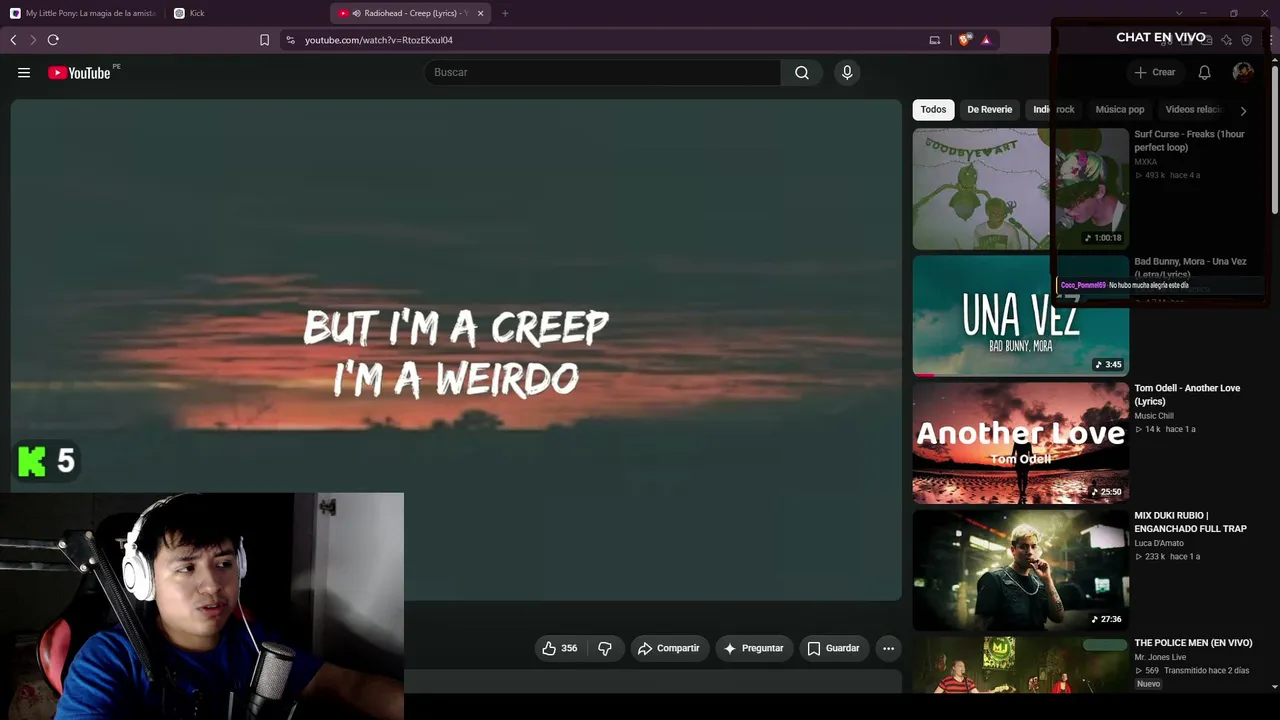Bookmark this page
Viewport: 1280px width, 720px height.
[264, 40]
